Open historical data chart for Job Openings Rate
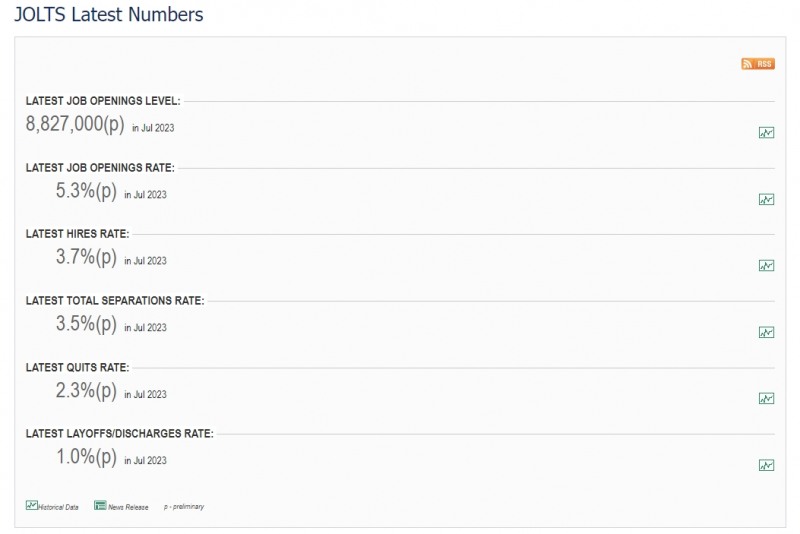Viewport: 800px width, 534px height. click(x=766, y=199)
